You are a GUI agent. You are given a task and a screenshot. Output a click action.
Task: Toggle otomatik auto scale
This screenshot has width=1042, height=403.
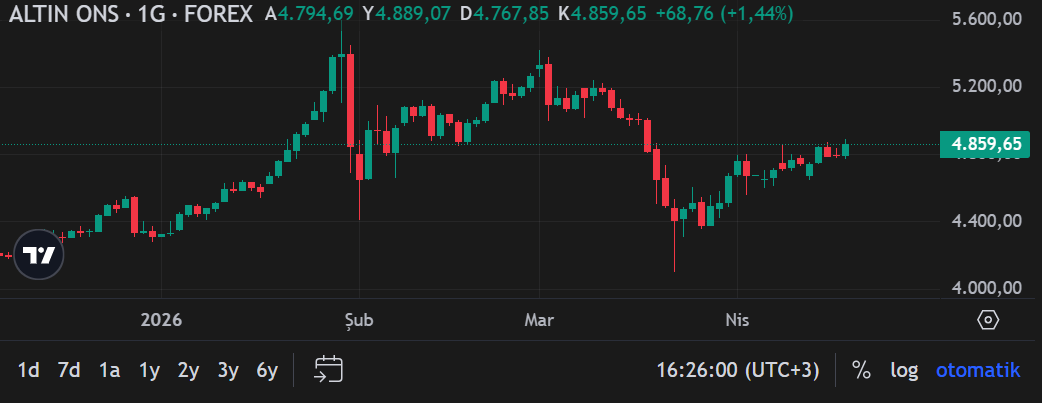(978, 370)
